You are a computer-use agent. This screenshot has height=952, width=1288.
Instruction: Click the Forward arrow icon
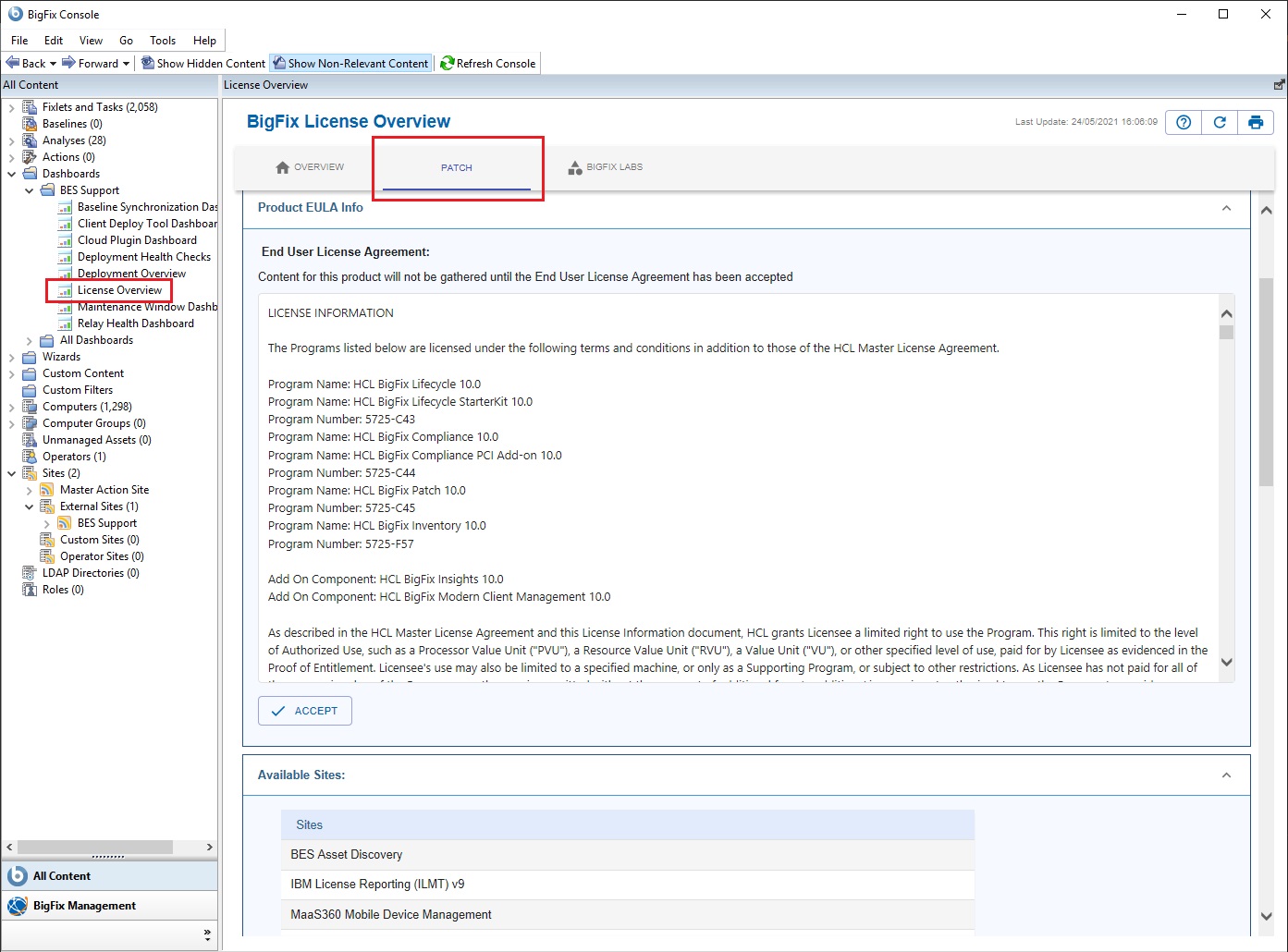pos(68,63)
